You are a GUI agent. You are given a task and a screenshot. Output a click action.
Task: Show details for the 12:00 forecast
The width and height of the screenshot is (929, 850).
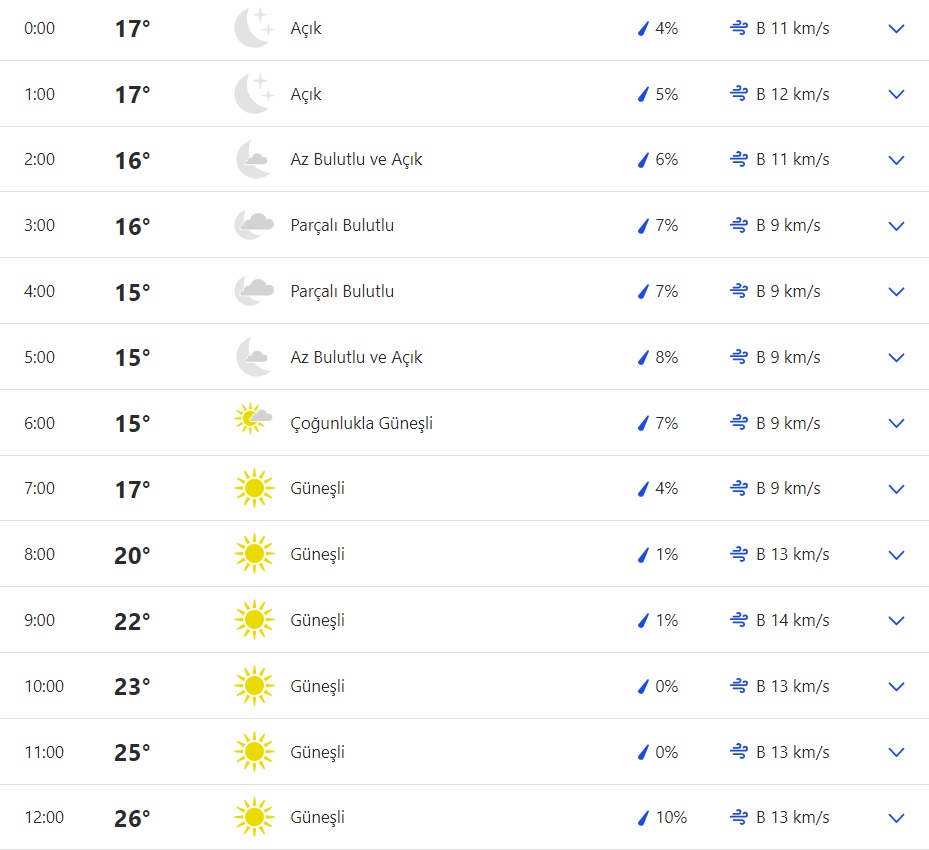[x=896, y=818]
